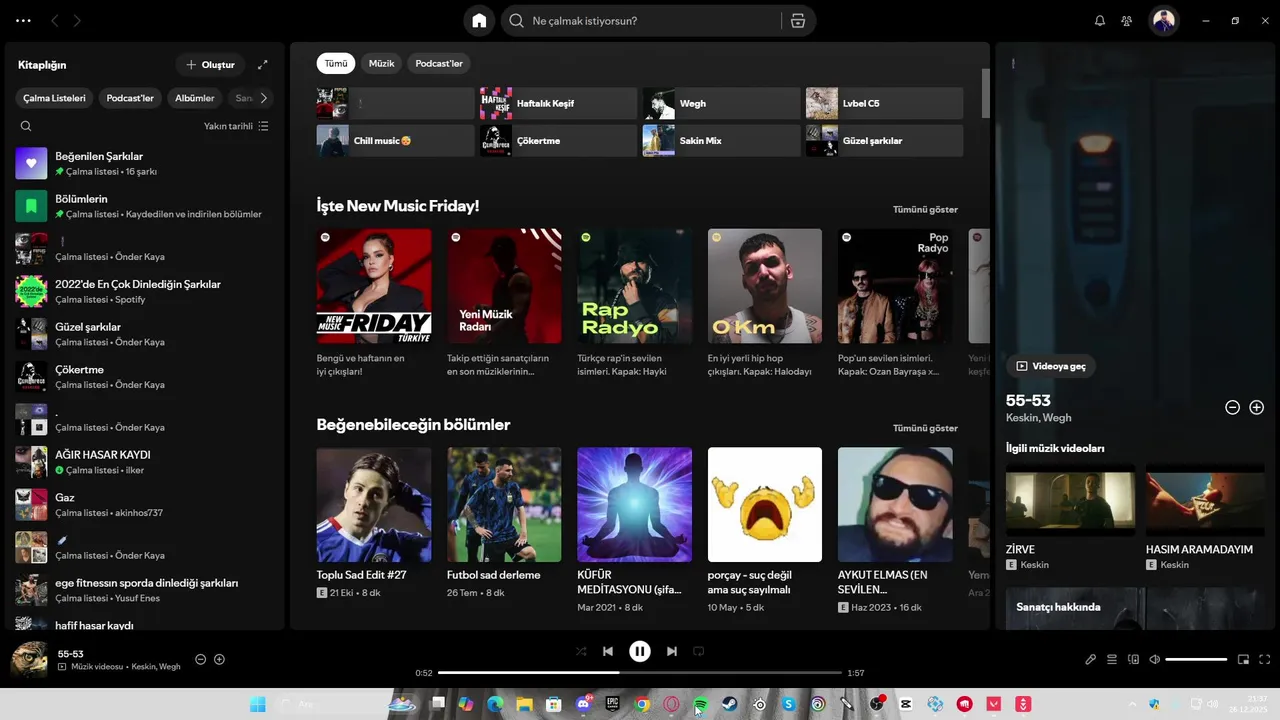Image resolution: width=1280 pixels, height=720 pixels.
Task: Open the Haftalık Keşif shortcut
Action: pos(558,103)
